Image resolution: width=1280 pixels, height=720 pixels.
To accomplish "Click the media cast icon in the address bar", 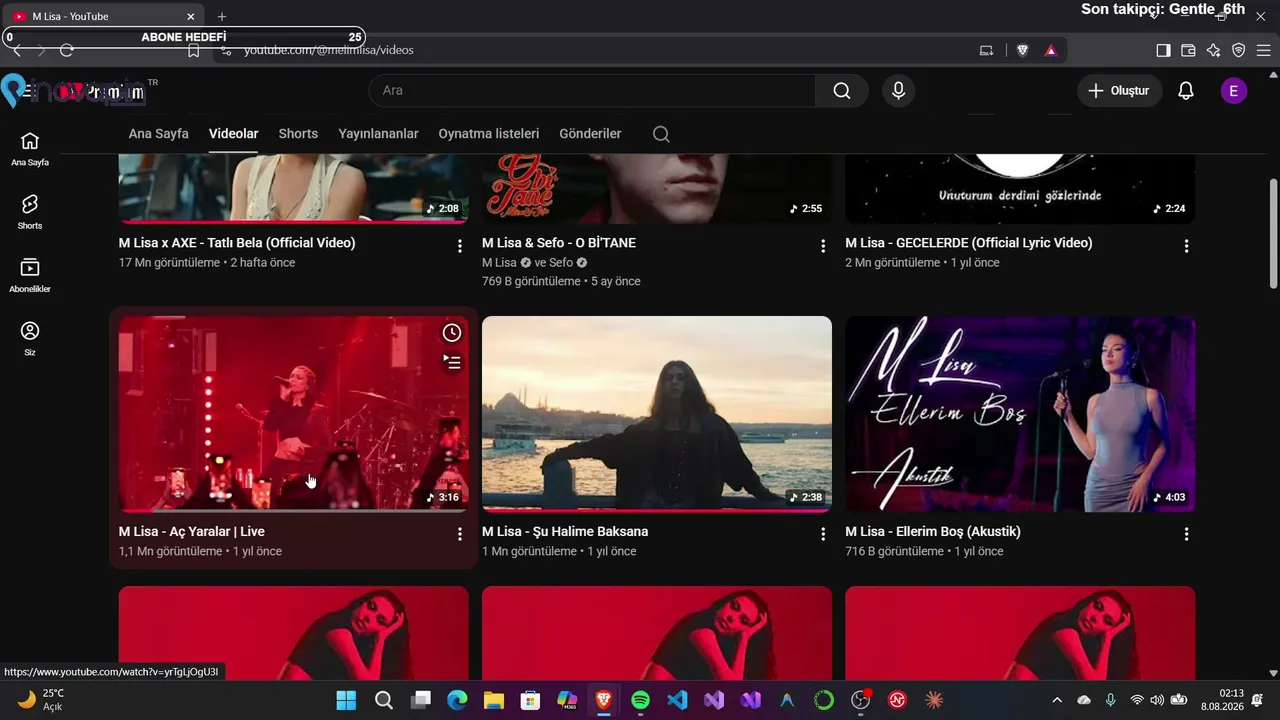I will (986, 50).
